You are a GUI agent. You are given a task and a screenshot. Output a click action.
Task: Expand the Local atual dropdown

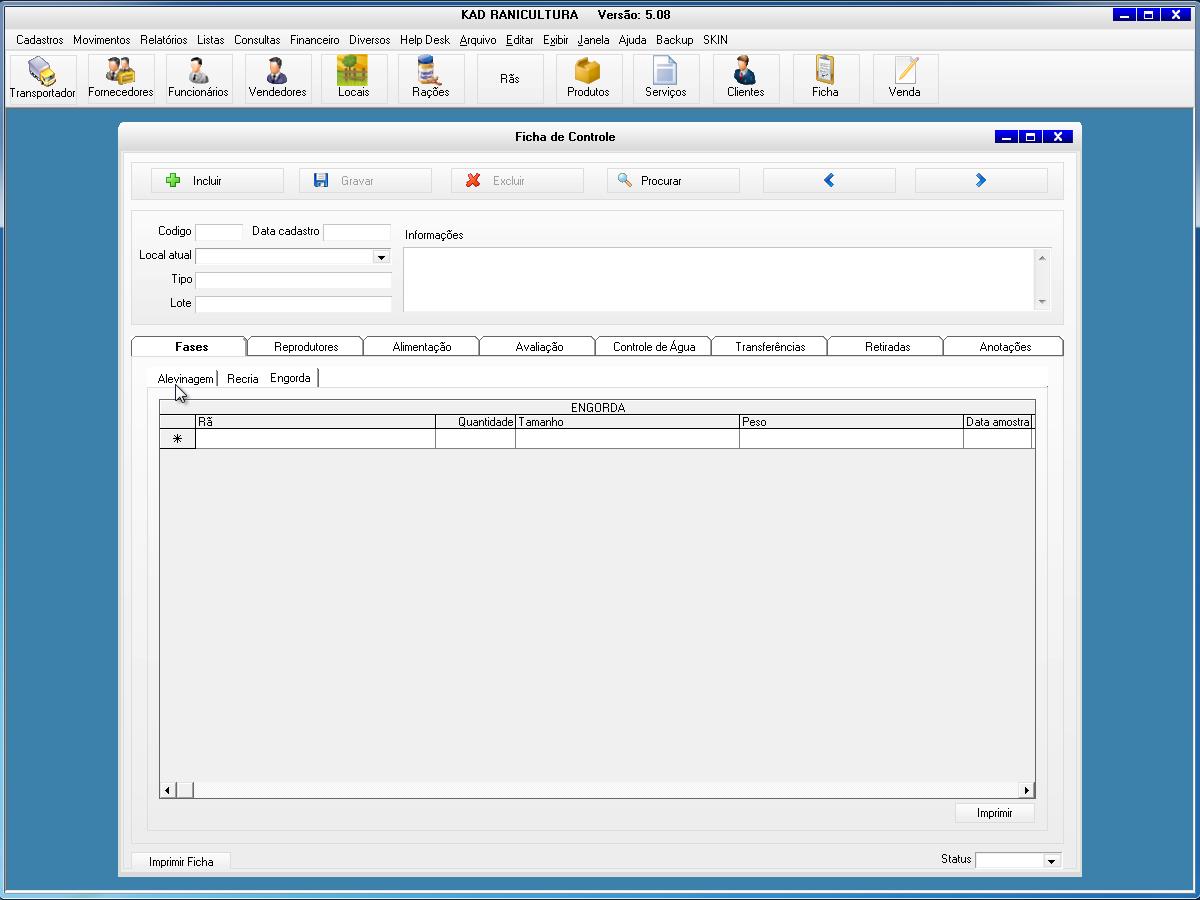coord(381,257)
